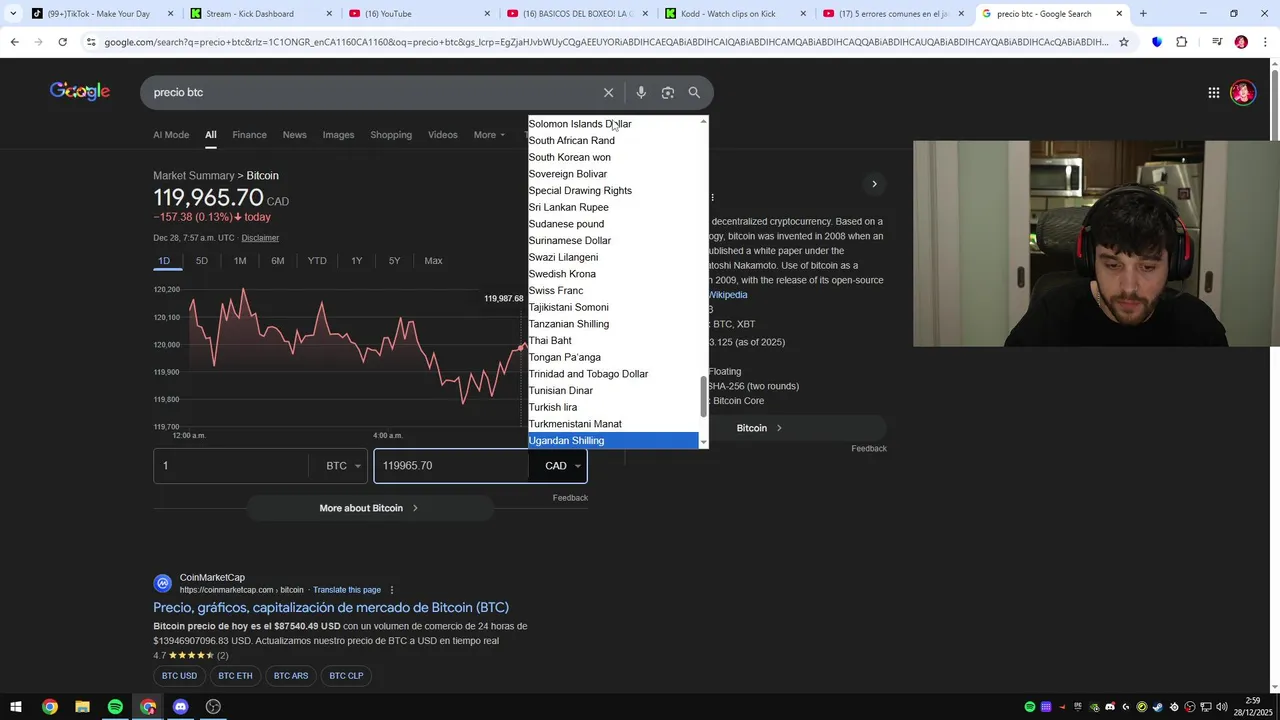Open CoinMarketCap Bitcoin result title
Image resolution: width=1280 pixels, height=720 pixels.
331,608
